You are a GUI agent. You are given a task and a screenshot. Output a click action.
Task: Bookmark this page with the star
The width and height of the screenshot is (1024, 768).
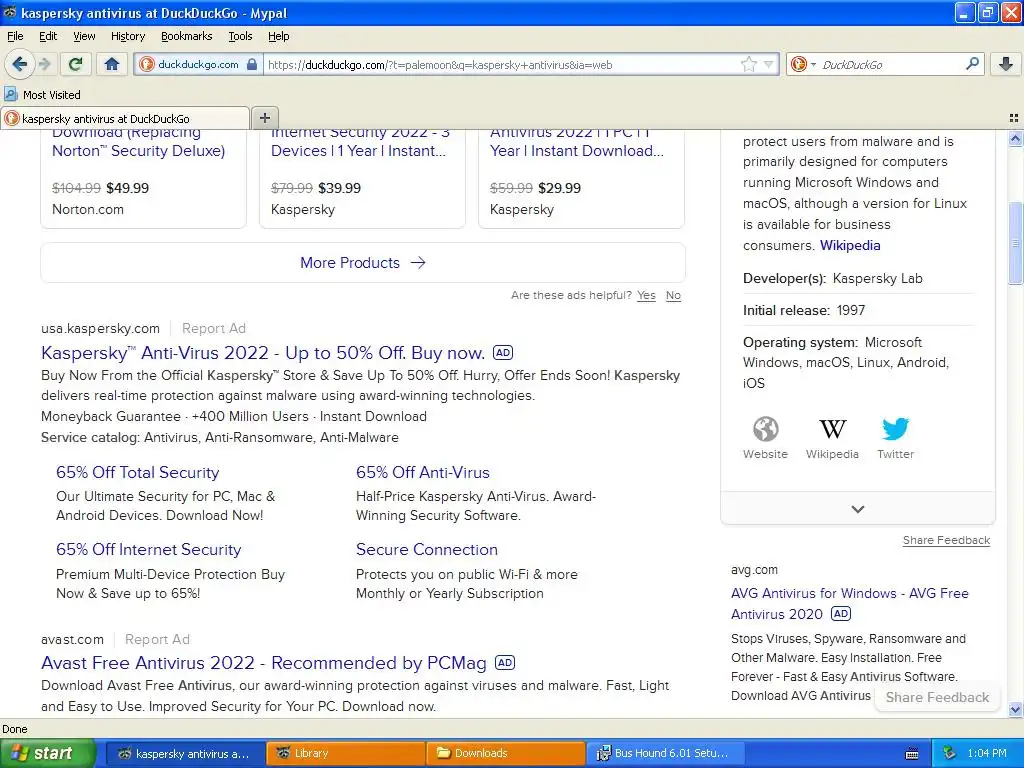(748, 64)
